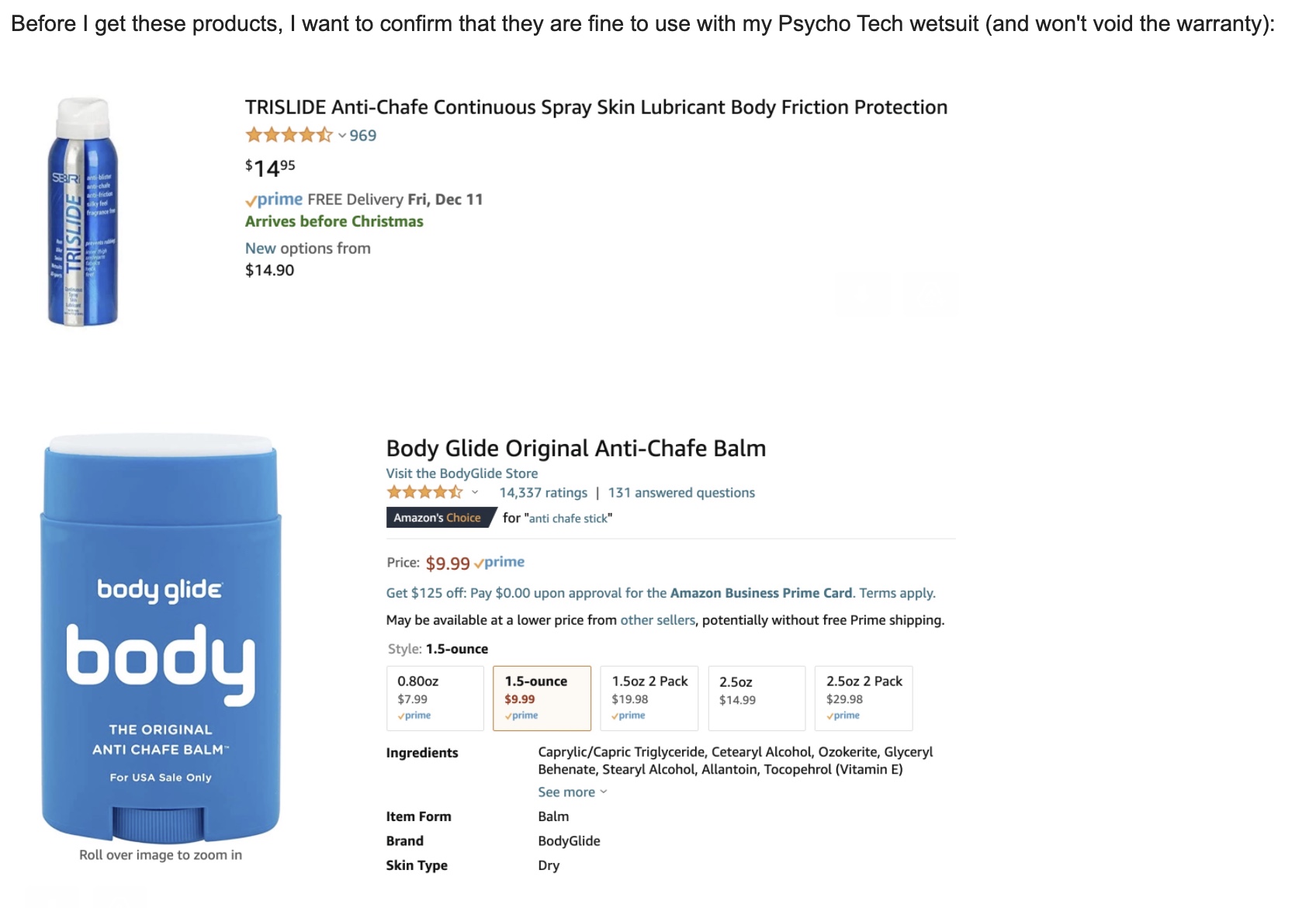Click the Amazon's Choice badge
The image size is (1316, 908).
[438, 518]
